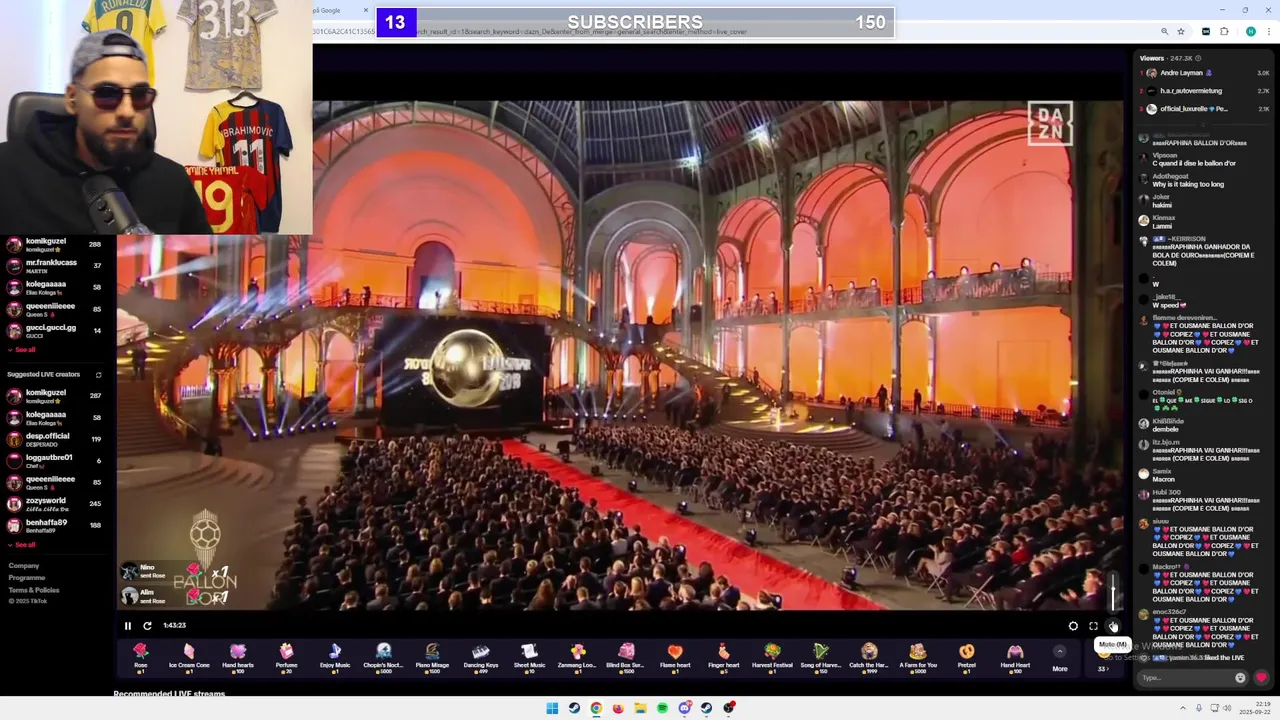Send the Piano Mirage gift
Image resolution: width=1280 pixels, height=720 pixels.
click(432, 656)
